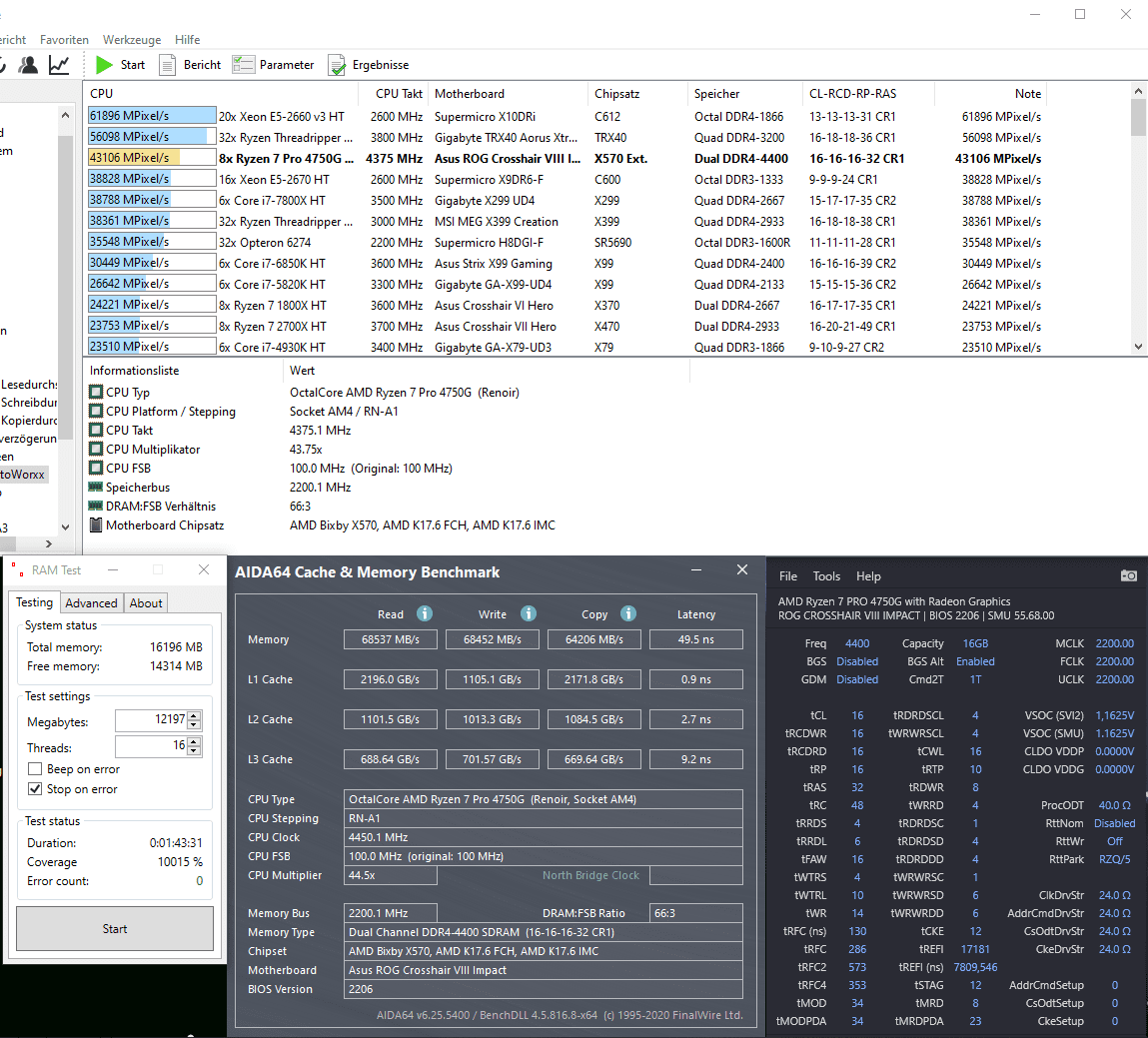The image size is (1148, 1038).
Task: Switch to the About tab in RAM Test
Action: point(146,603)
